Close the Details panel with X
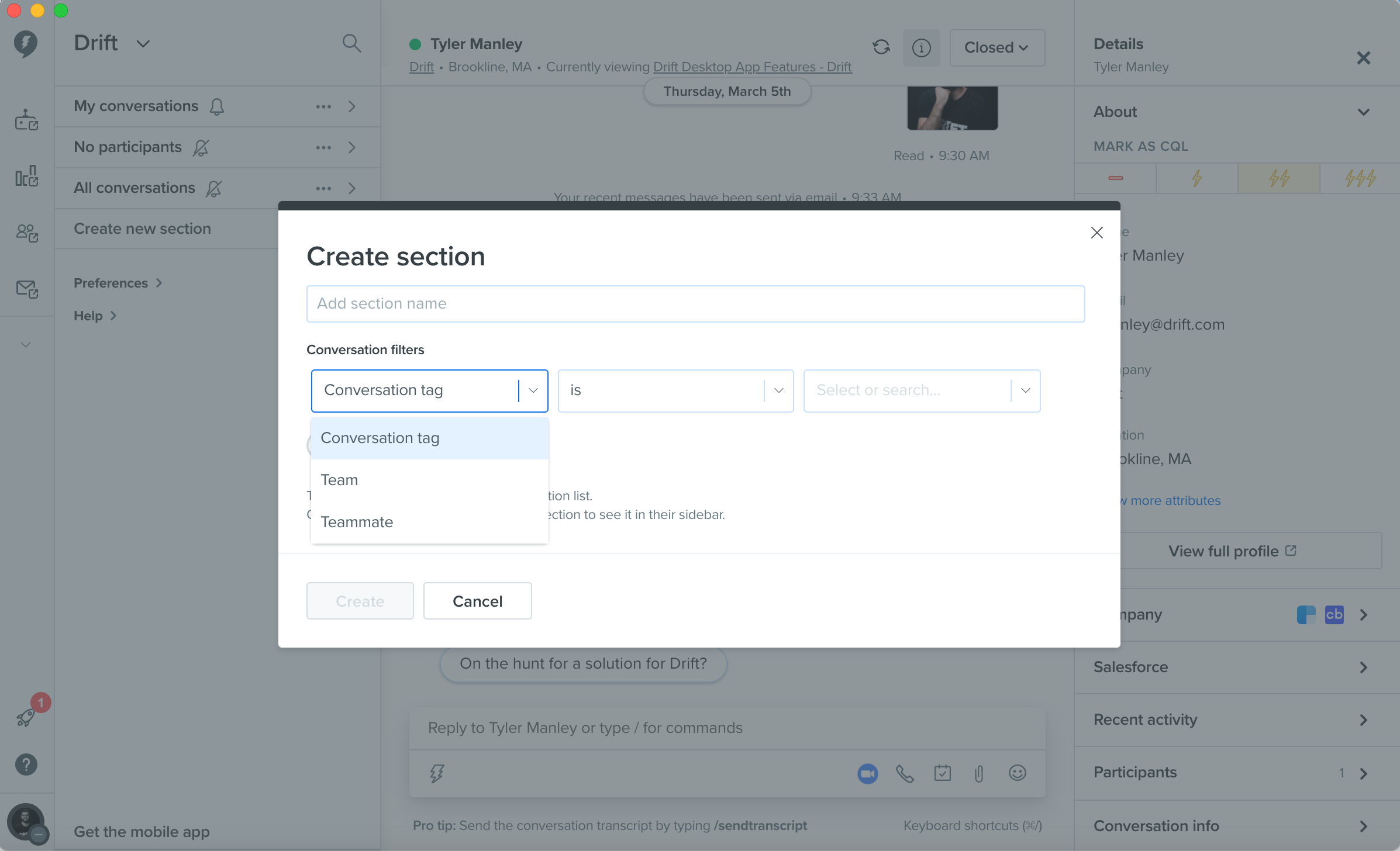 1363,57
